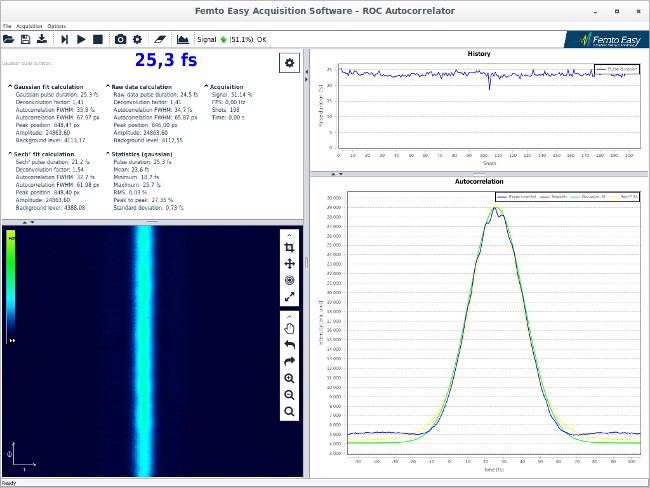Viewport: 650px width, 488px height.
Task: Open a file with the folder icon
Action: (x=9, y=39)
